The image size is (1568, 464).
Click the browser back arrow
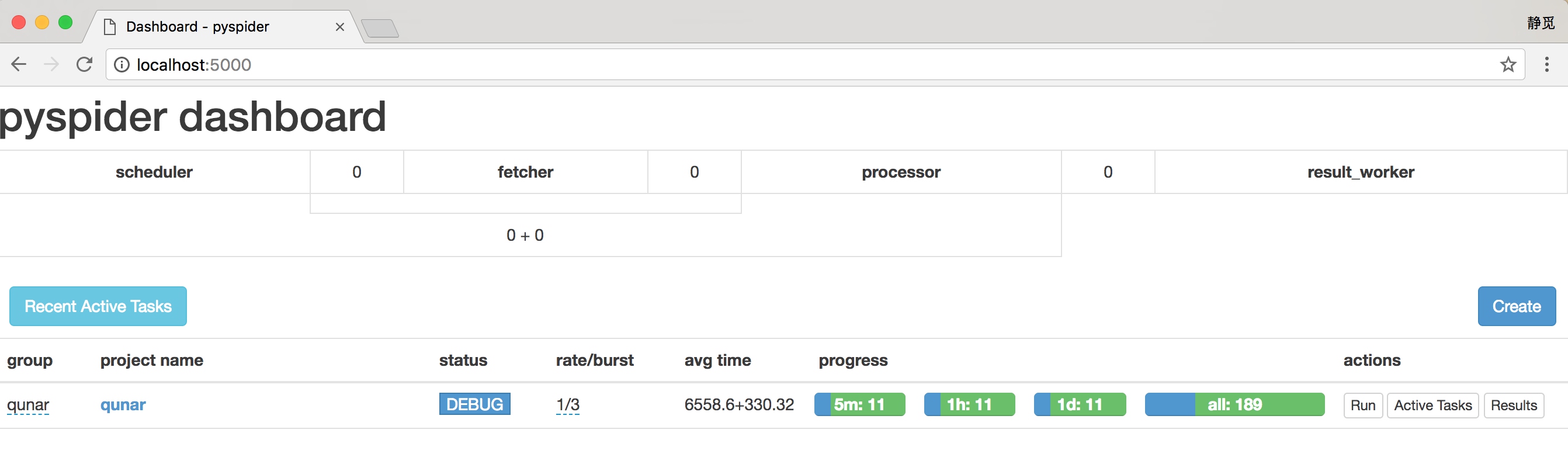tap(19, 64)
